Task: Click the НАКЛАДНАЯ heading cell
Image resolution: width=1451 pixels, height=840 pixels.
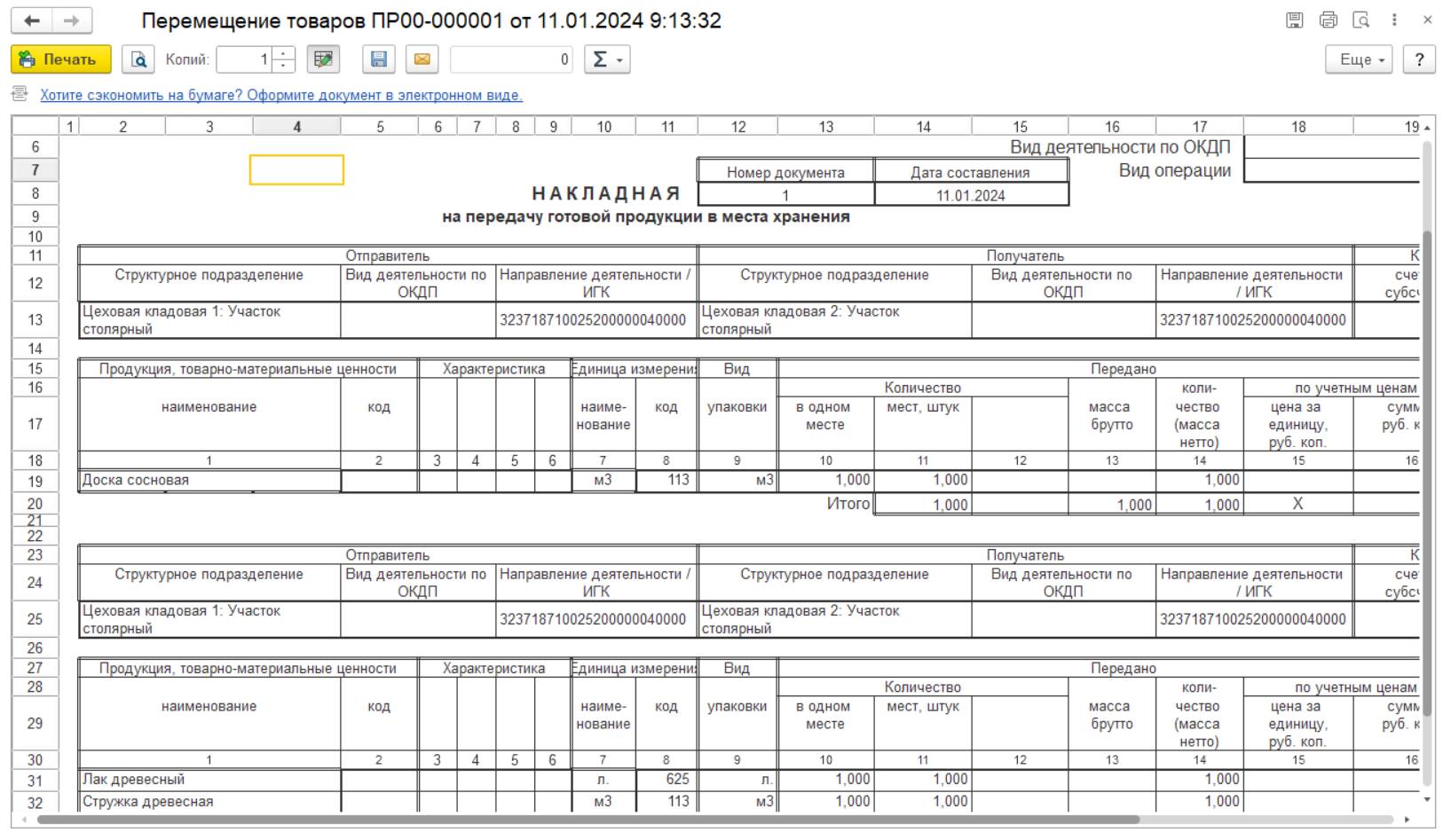Action: tap(606, 193)
